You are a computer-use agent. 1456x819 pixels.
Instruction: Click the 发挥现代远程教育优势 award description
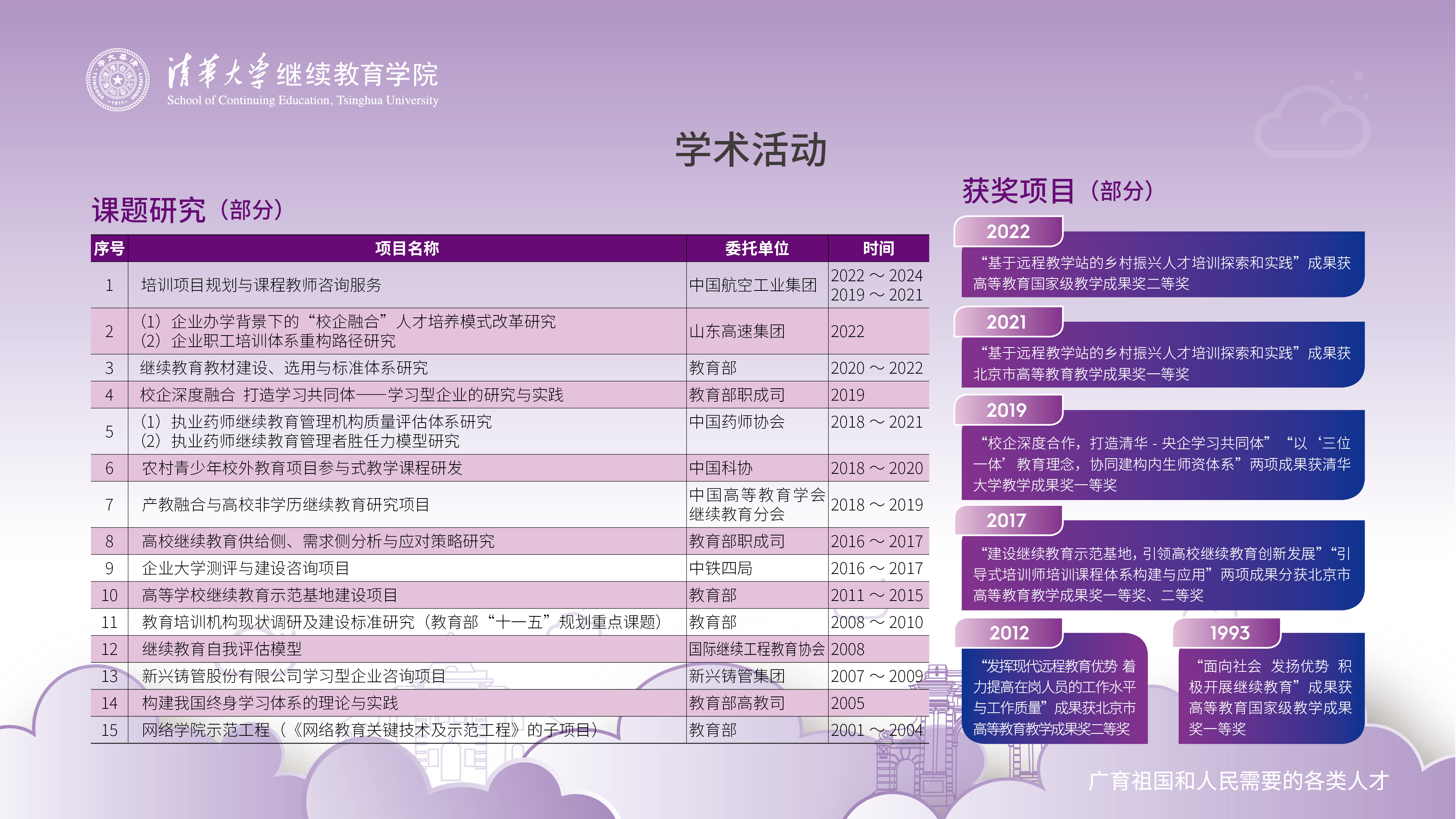1055,697
